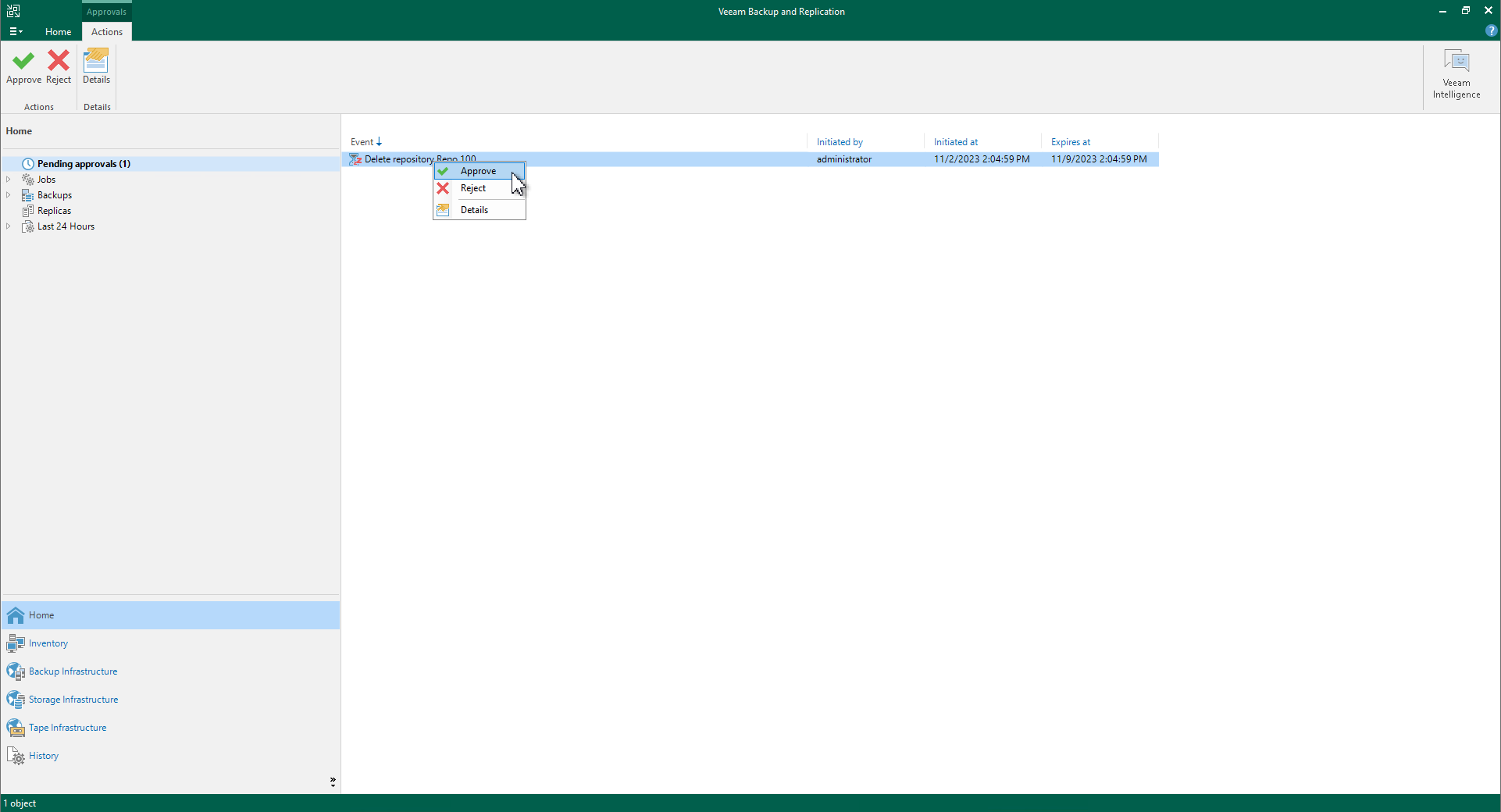Click the Tape Infrastructure icon
This screenshot has height=812, width=1501.
16,728
